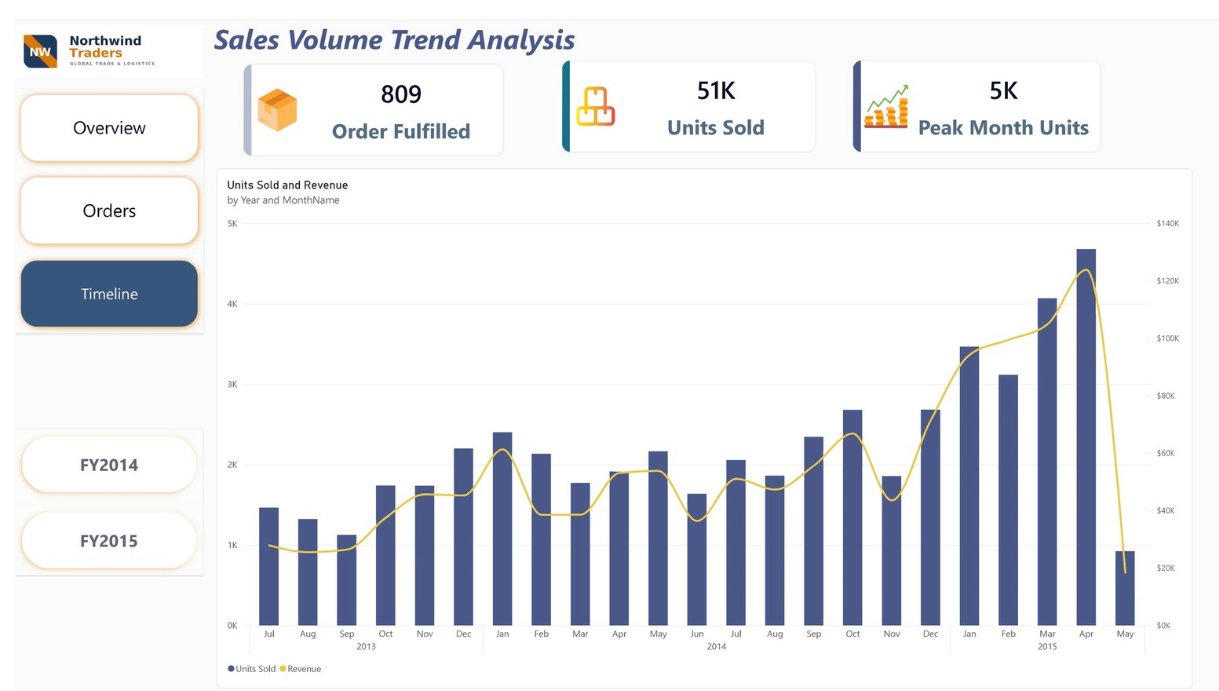
Task: Select the Jan 2014 bar
Action: pyautogui.click(x=502, y=529)
